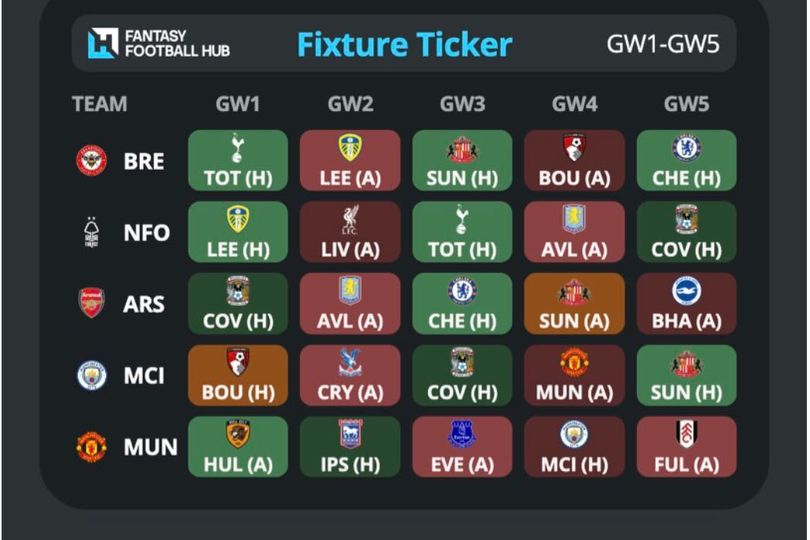The width and height of the screenshot is (810, 540).
Task: Select the Nottingham Forest crest icon
Action: (x=91, y=232)
